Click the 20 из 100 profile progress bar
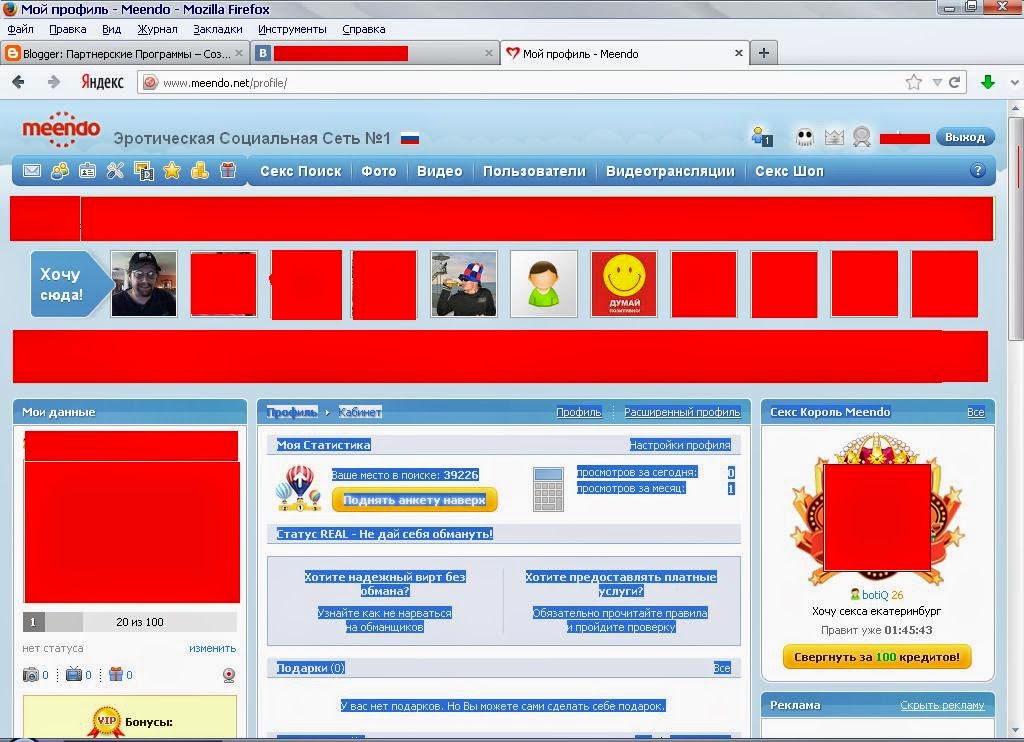The image size is (1024, 742). pyautogui.click(x=130, y=622)
